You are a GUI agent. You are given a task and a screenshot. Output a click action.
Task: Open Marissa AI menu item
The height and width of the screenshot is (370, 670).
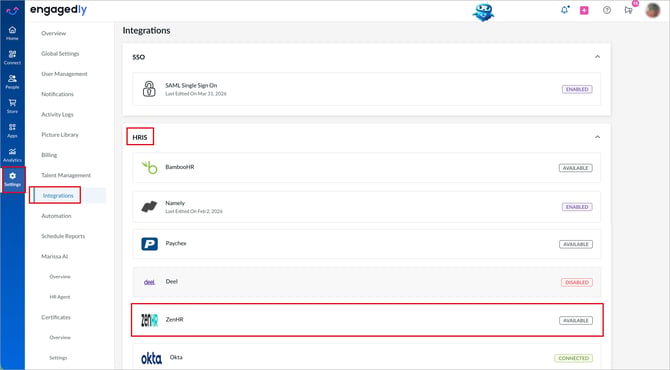tap(55, 256)
